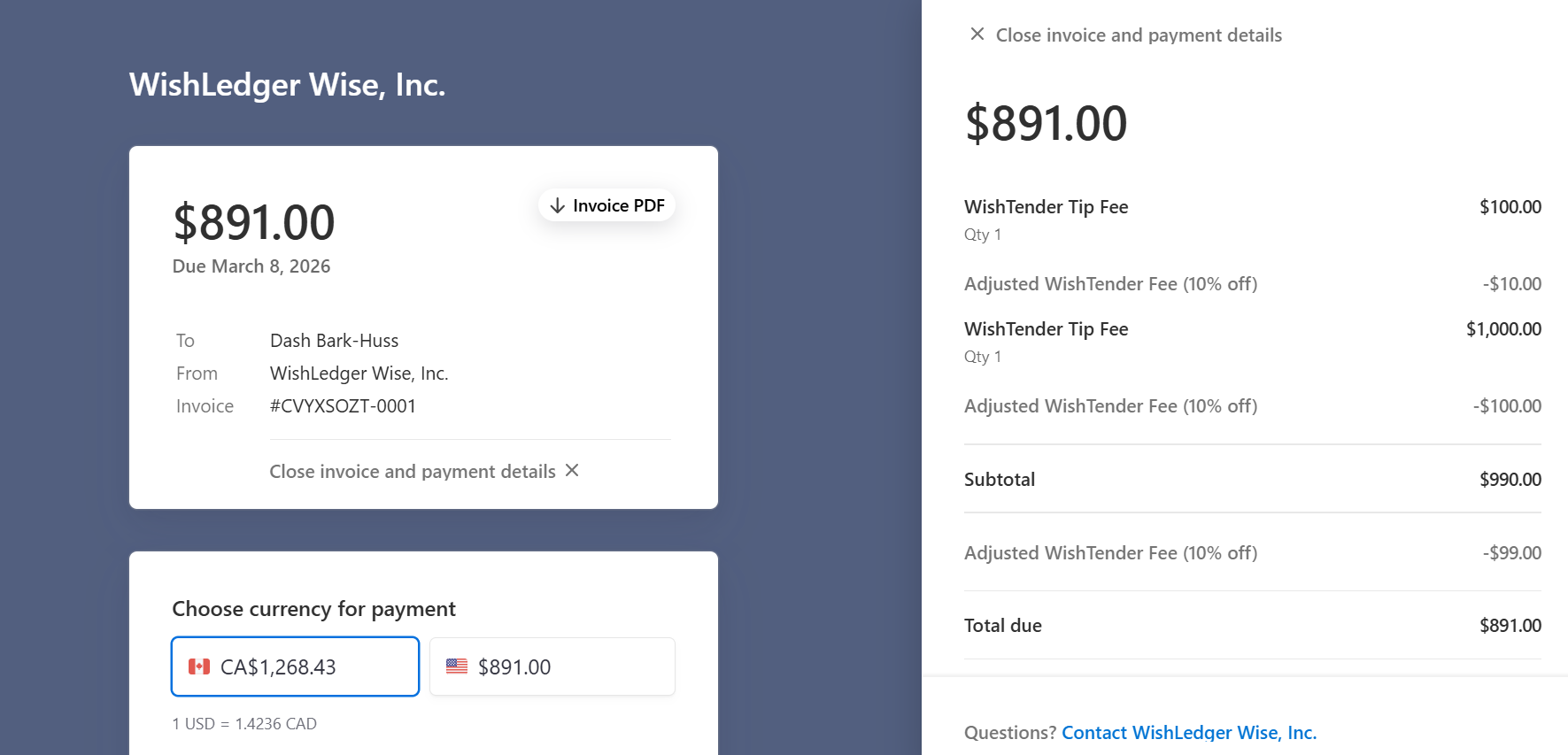The image size is (1568, 755).
Task: Select the CA$1,268.43 payment currency option
Action: pyautogui.click(x=295, y=666)
